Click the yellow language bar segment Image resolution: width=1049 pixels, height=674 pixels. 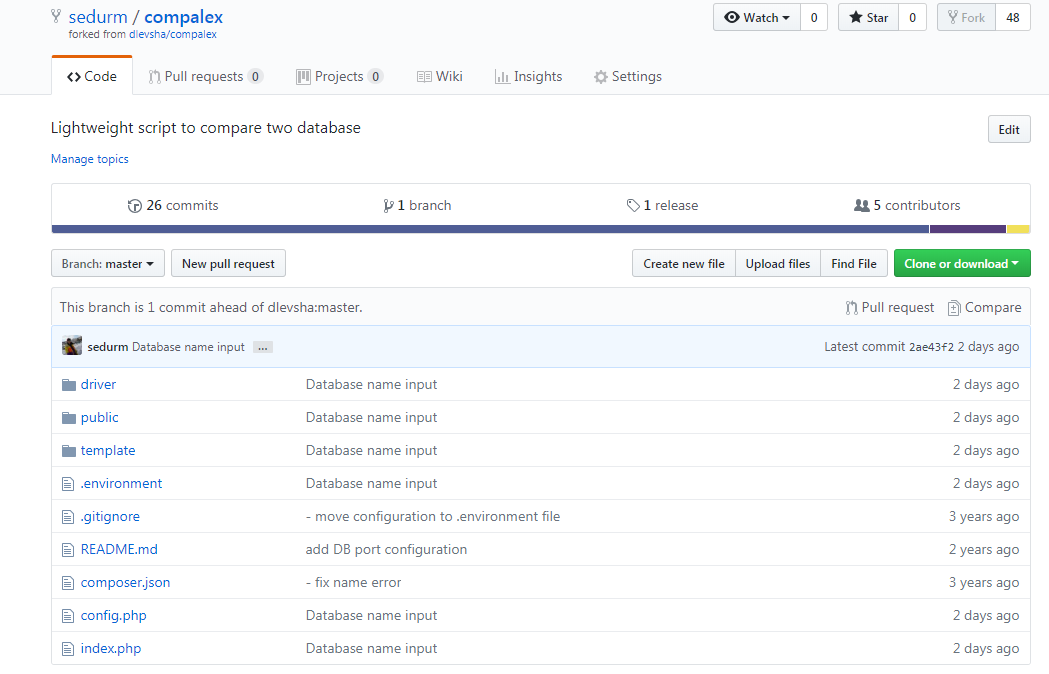(1018, 230)
